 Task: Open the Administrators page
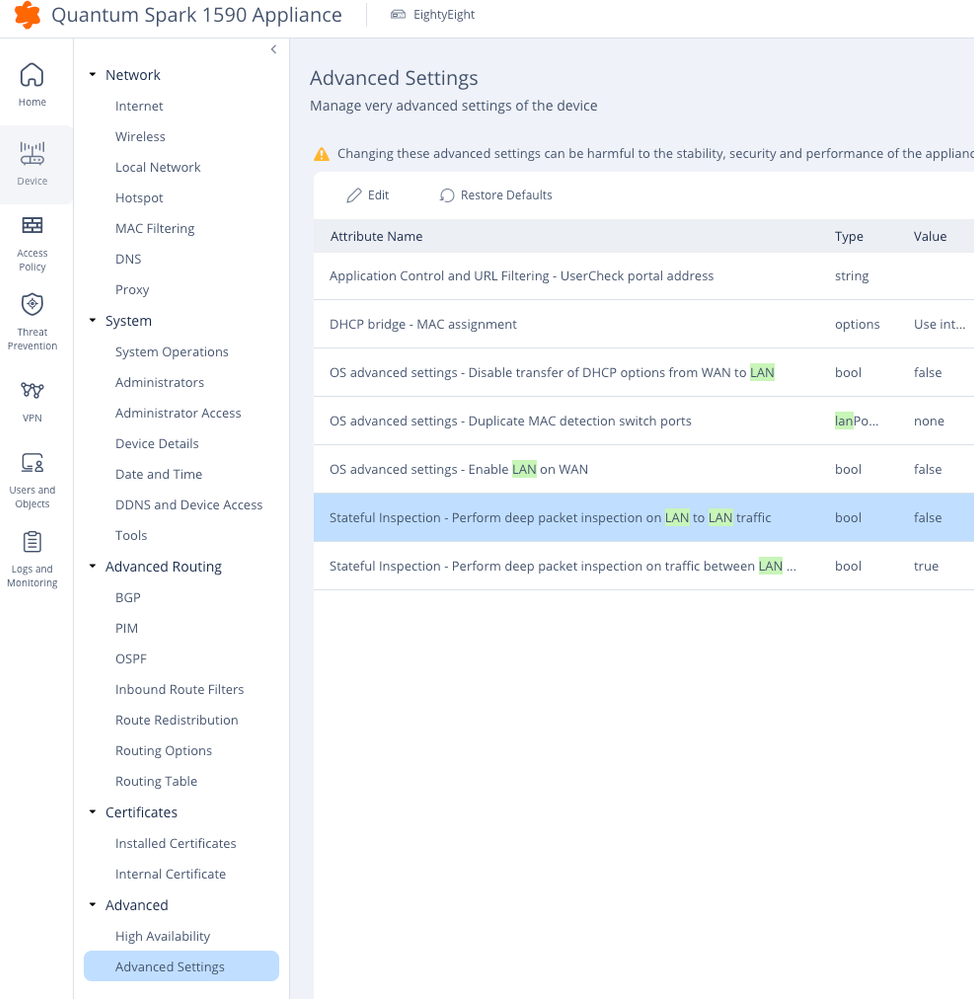(x=159, y=382)
